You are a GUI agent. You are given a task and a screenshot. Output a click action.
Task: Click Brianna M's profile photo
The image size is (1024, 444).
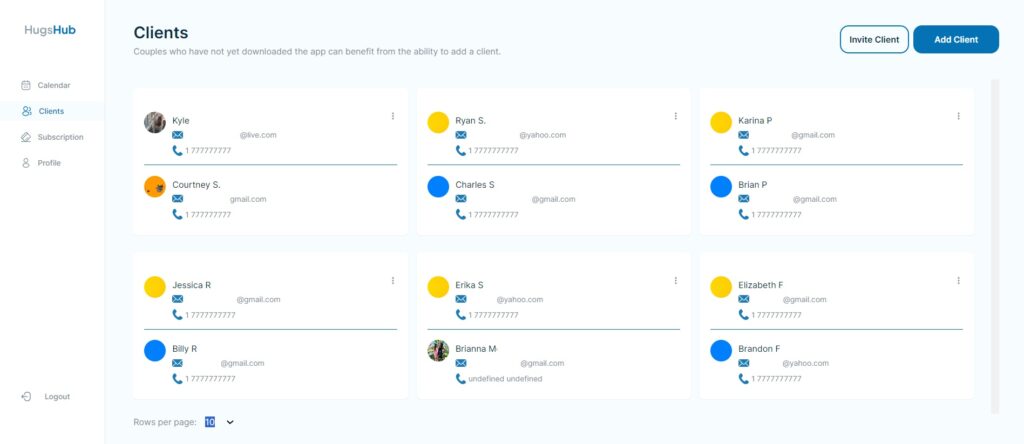[x=438, y=351]
